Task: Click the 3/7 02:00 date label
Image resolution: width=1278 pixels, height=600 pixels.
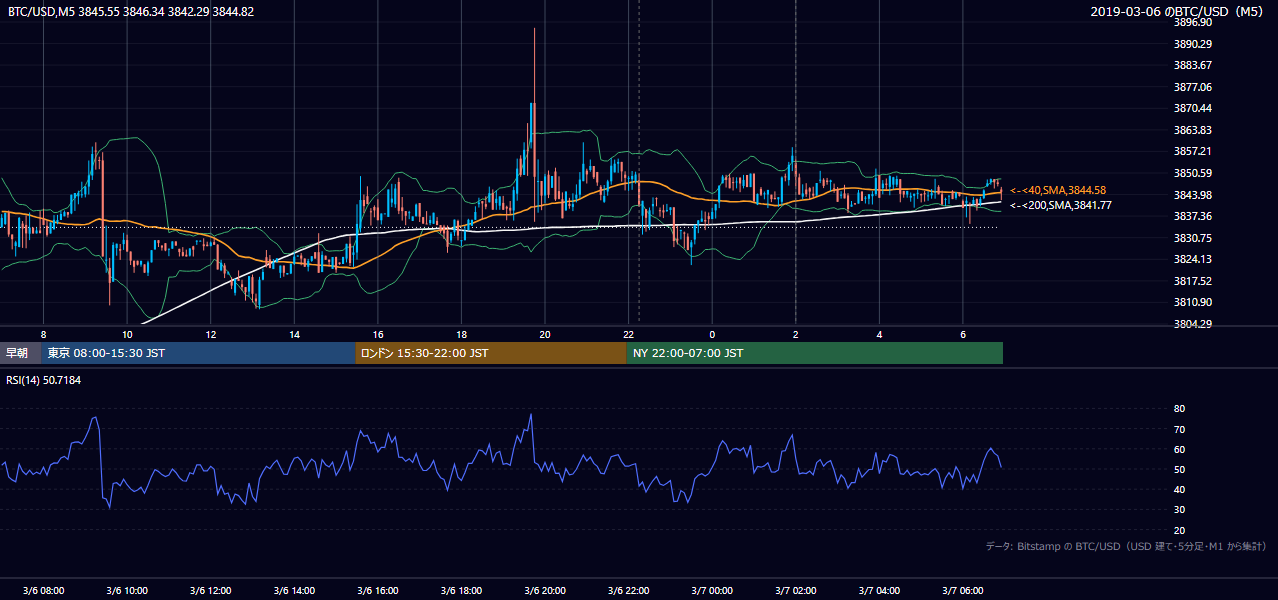Action: click(x=796, y=591)
